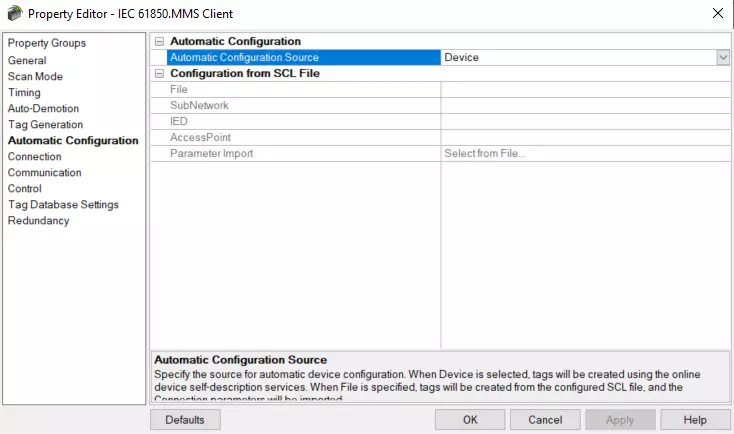
Task: Click the Parameter Import property label
Action: pyautogui.click(x=212, y=154)
